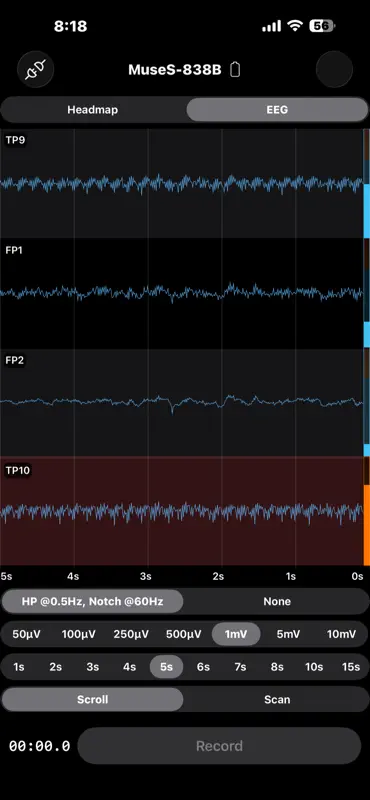Viewport: 370px width, 800px height.
Task: Select the None filter option
Action: 277,602
